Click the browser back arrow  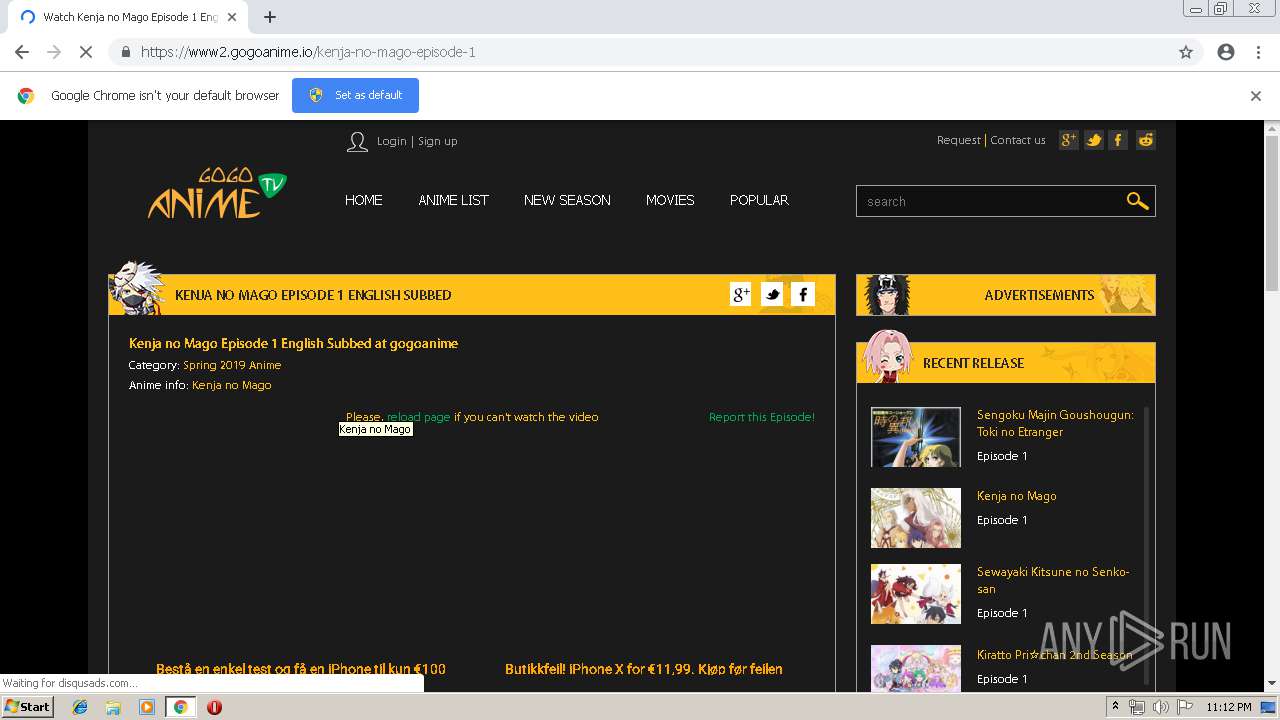tap(22, 52)
